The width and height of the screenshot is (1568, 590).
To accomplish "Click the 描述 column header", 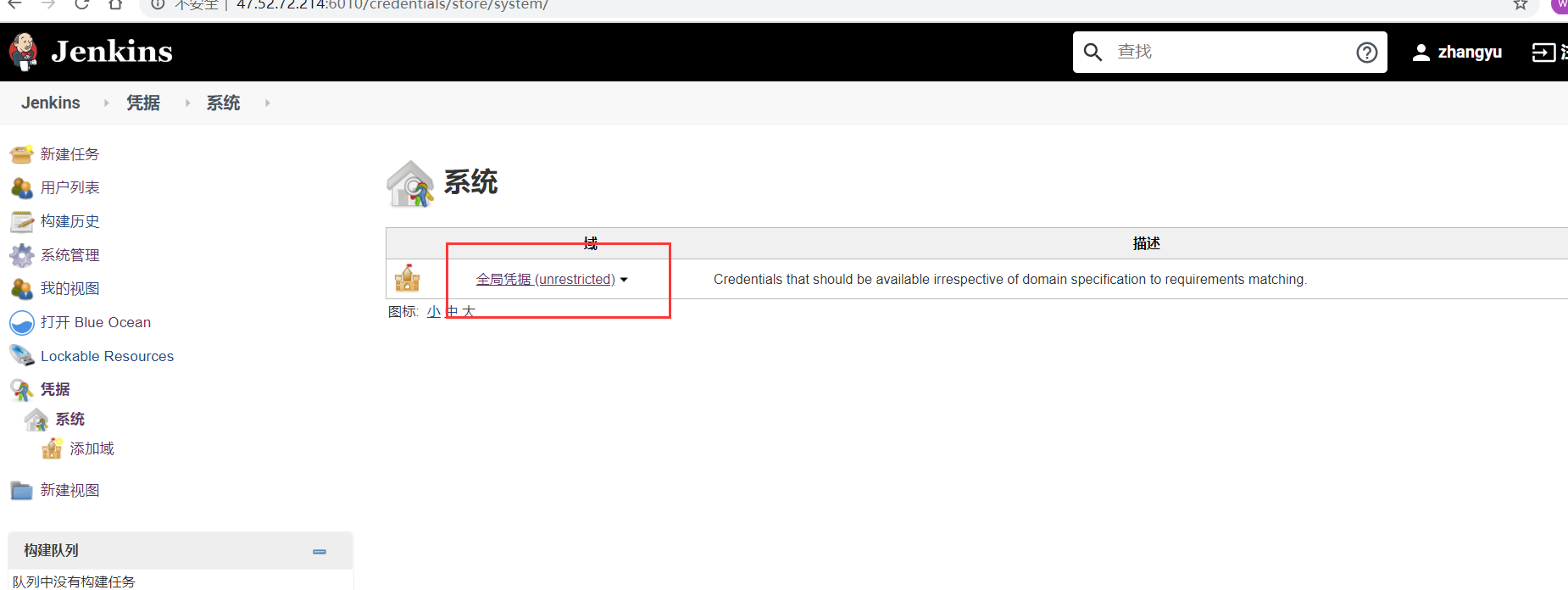I will pyautogui.click(x=1147, y=243).
